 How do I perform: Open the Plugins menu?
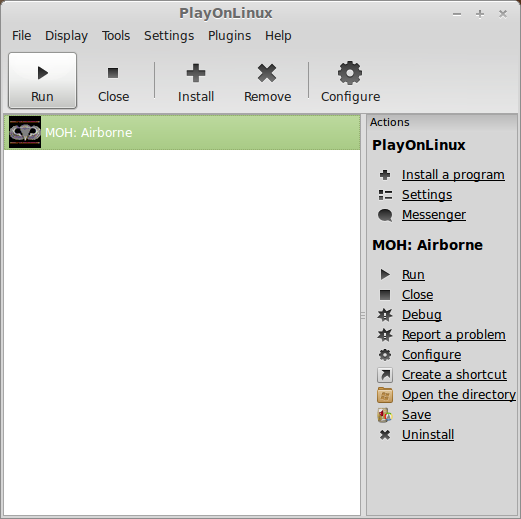(x=229, y=36)
